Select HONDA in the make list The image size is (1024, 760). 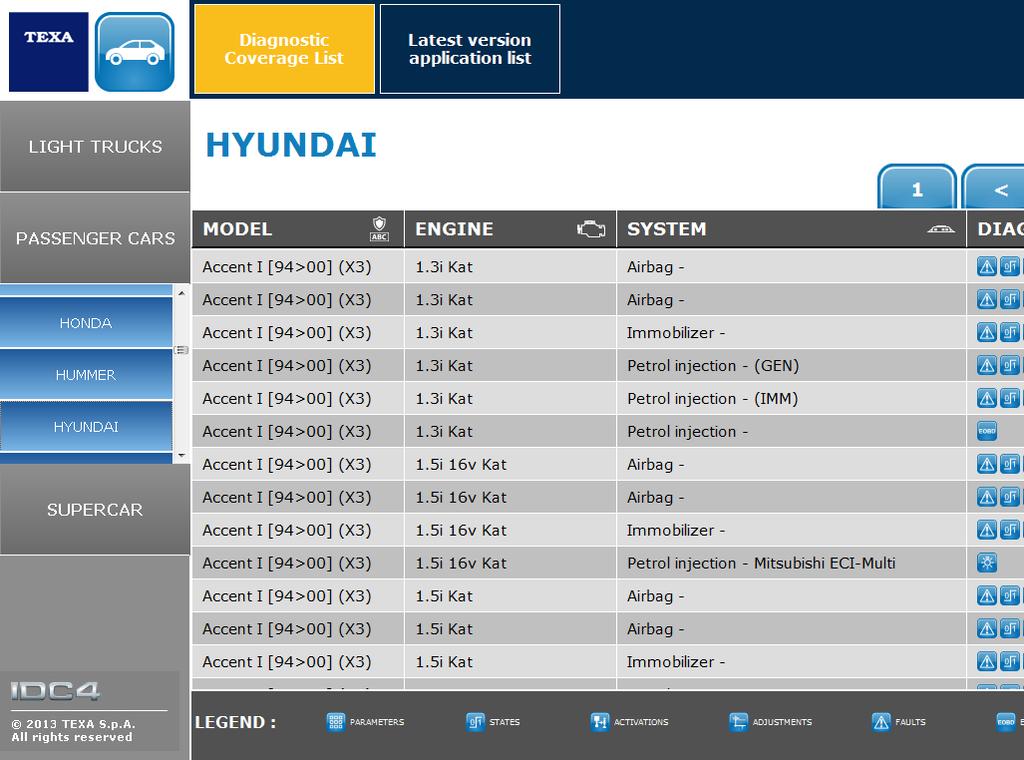click(x=86, y=323)
